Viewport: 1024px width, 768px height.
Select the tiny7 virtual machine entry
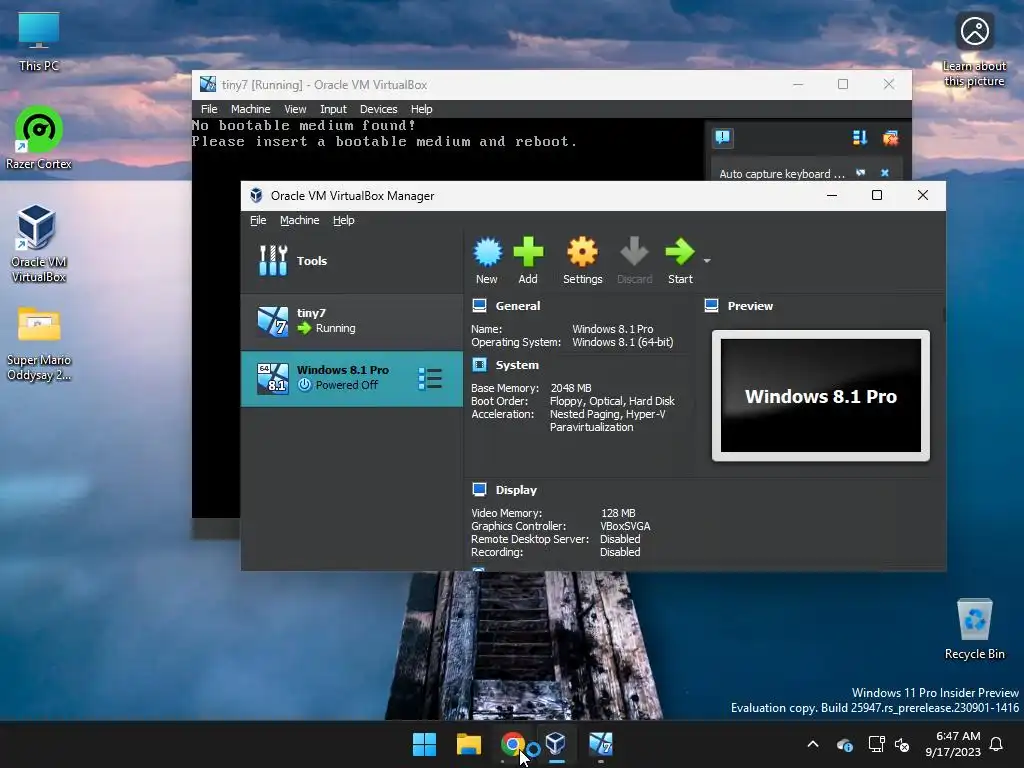[352, 321]
